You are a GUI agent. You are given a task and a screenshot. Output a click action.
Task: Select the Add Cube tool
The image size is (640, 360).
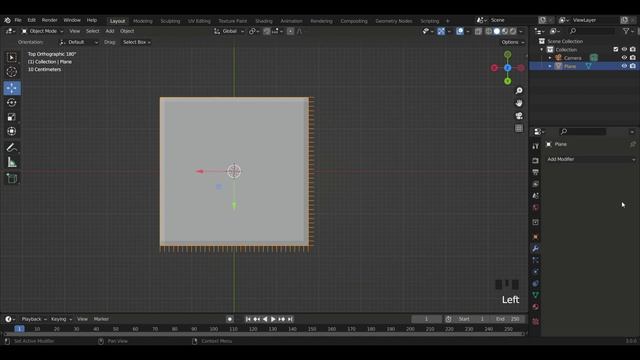point(12,178)
